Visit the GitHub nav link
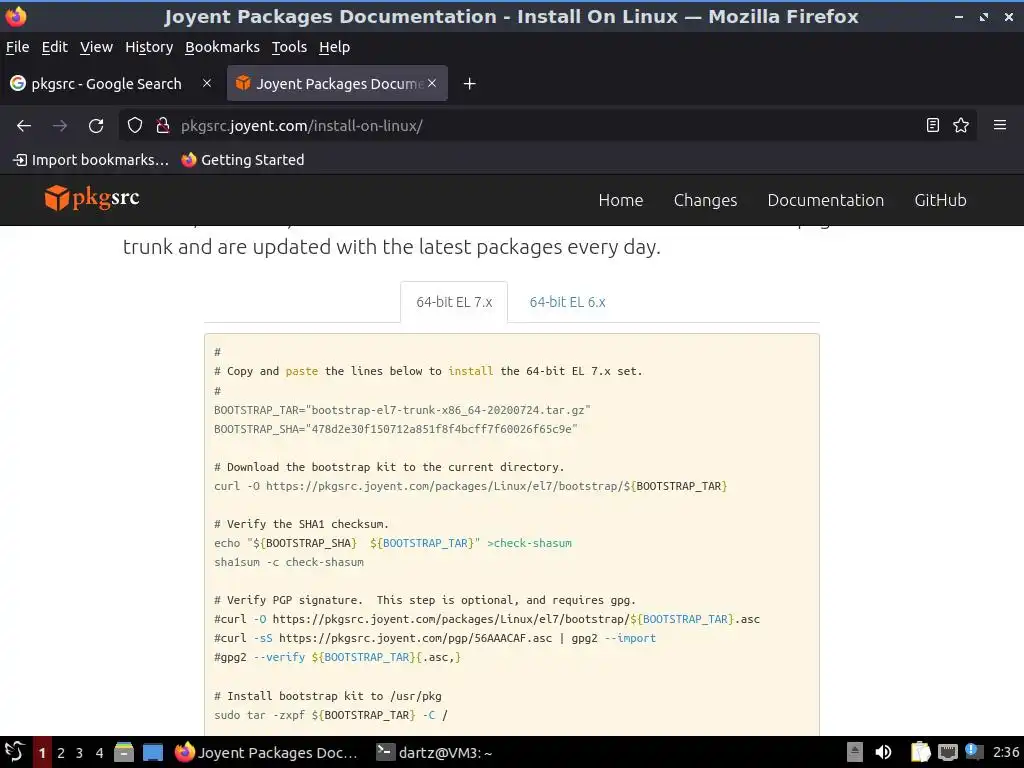Image resolution: width=1024 pixels, height=768 pixels. [x=940, y=200]
